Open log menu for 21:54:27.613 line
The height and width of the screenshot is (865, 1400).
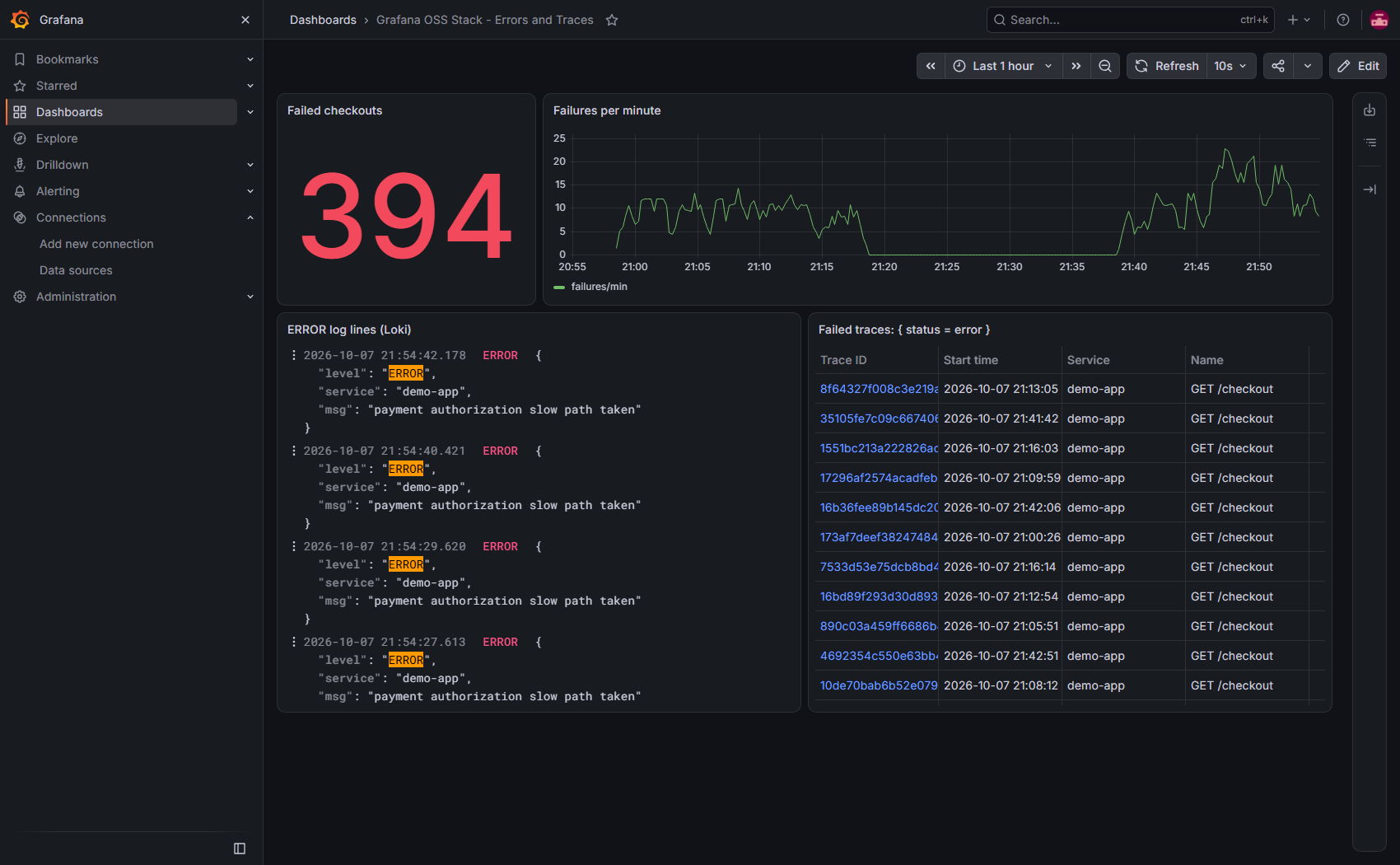(x=294, y=642)
